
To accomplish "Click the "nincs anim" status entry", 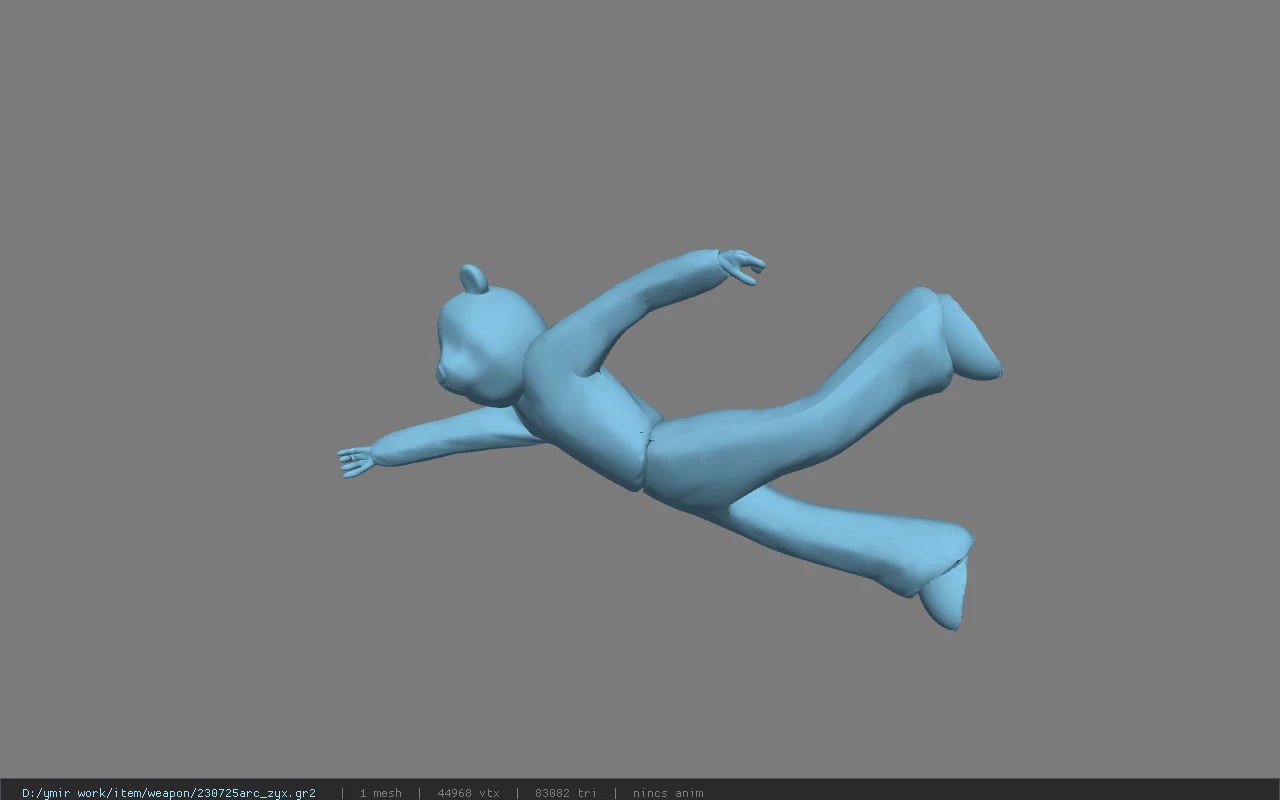I will click(x=668, y=793).
